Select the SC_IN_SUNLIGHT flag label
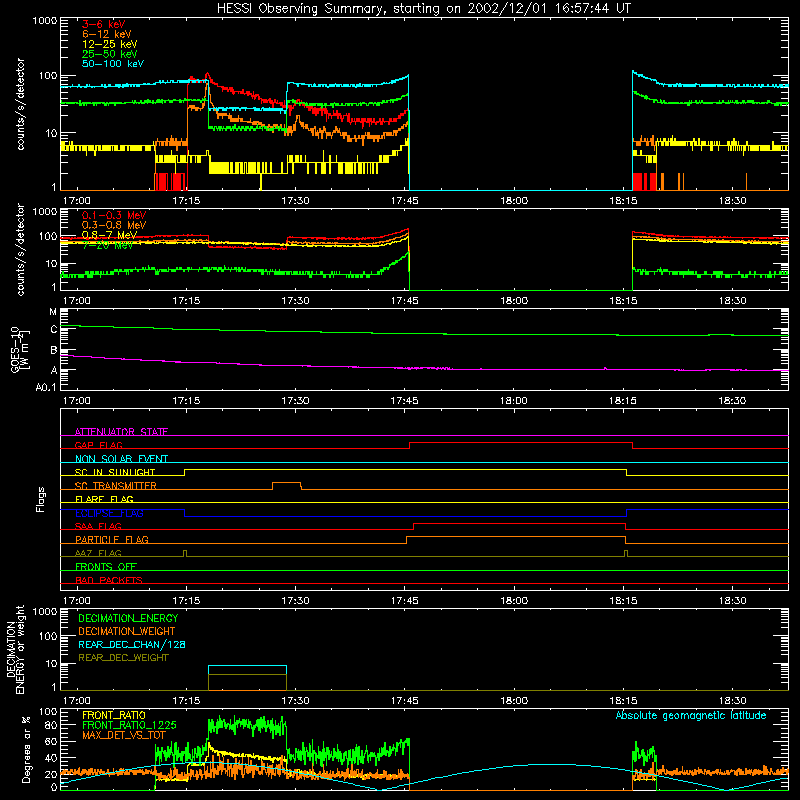This screenshot has height=800, width=800. (115, 472)
